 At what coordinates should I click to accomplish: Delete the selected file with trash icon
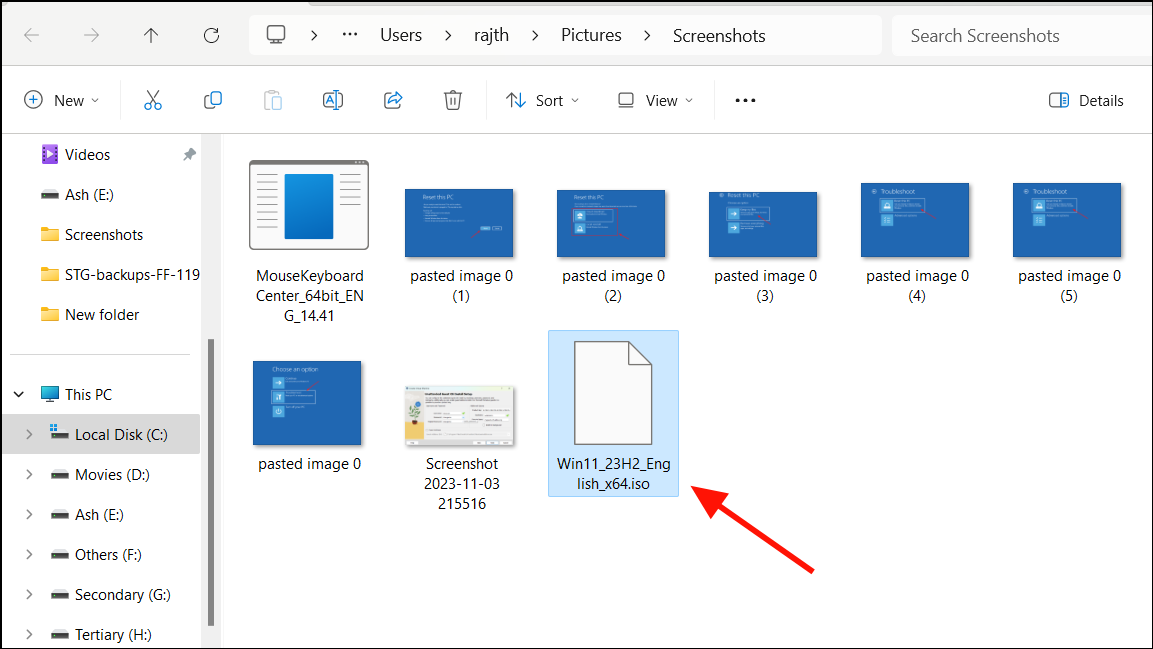[x=453, y=101]
